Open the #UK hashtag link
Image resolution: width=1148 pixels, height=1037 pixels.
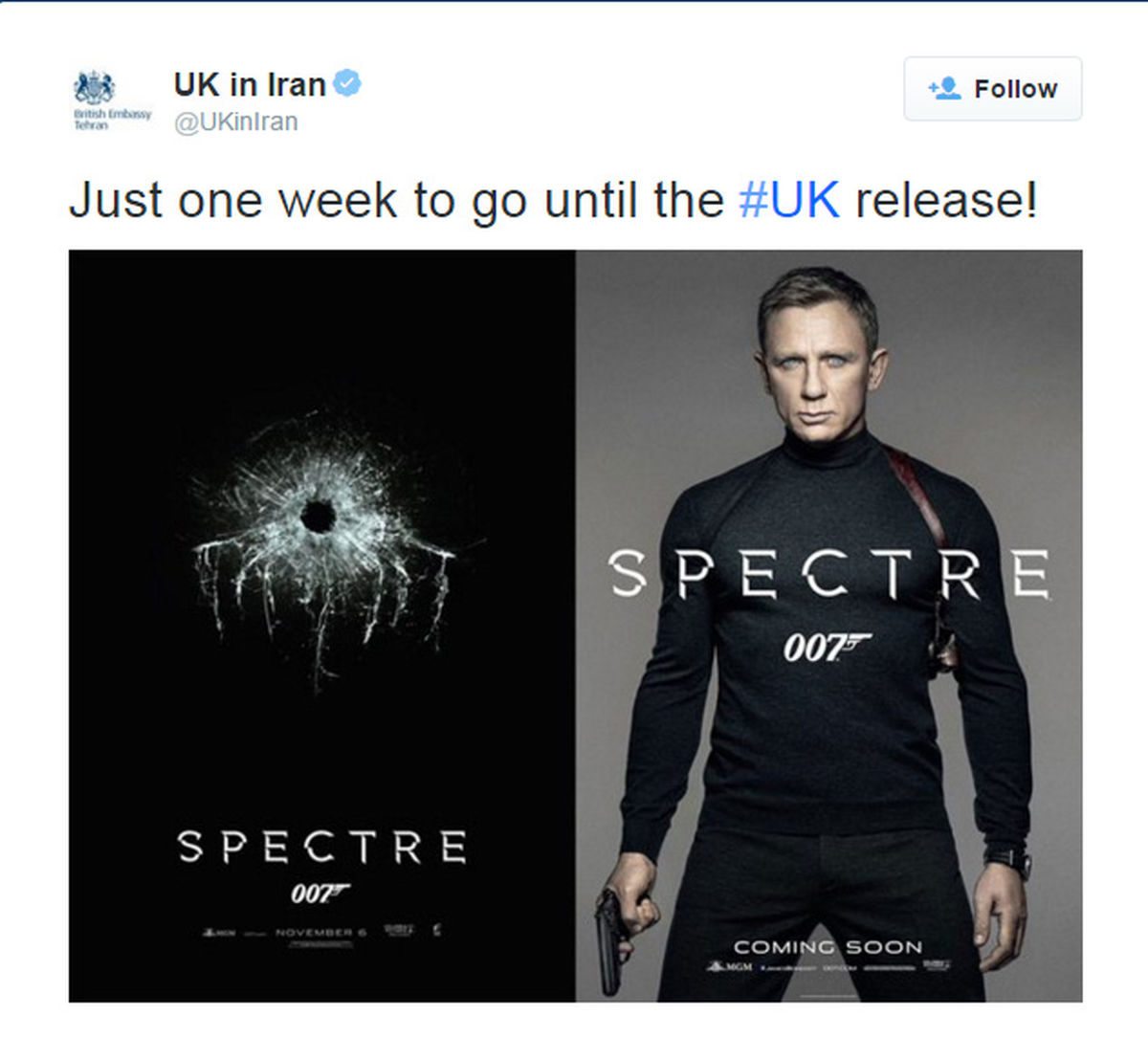click(x=789, y=201)
